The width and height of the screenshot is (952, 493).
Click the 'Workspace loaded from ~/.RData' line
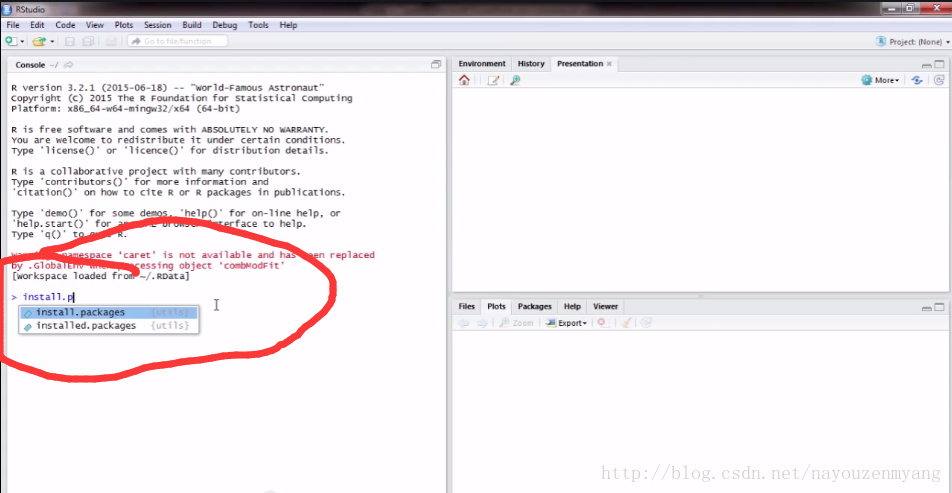(100, 276)
